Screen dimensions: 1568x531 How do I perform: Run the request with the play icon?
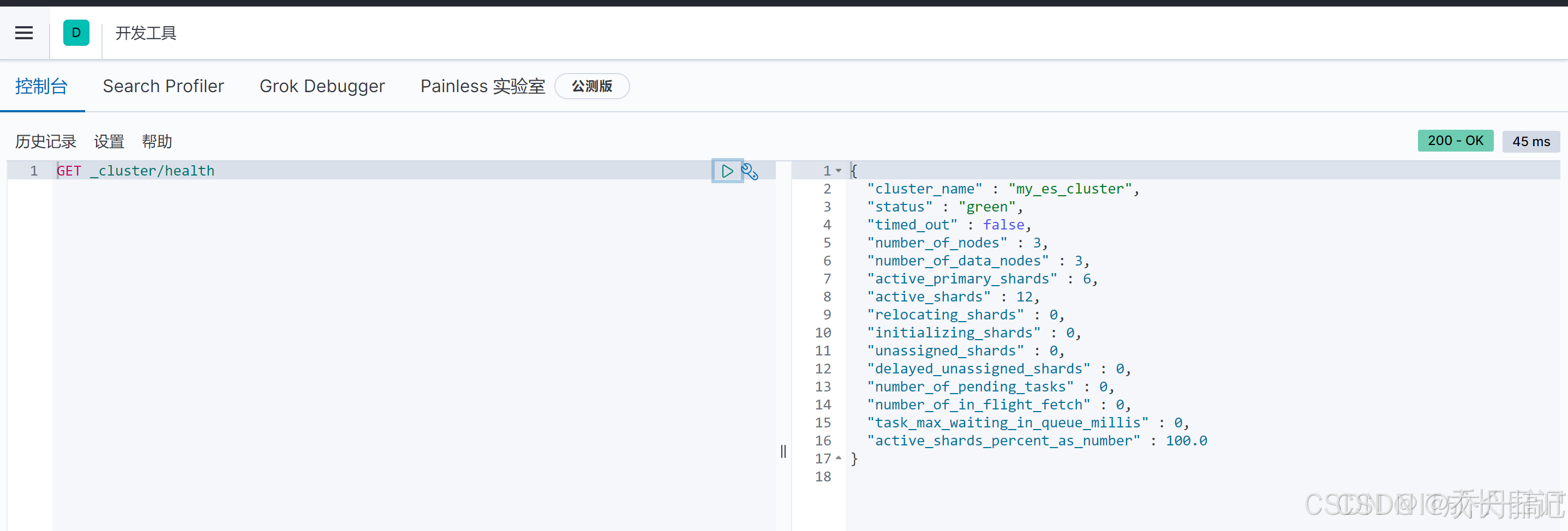click(727, 171)
